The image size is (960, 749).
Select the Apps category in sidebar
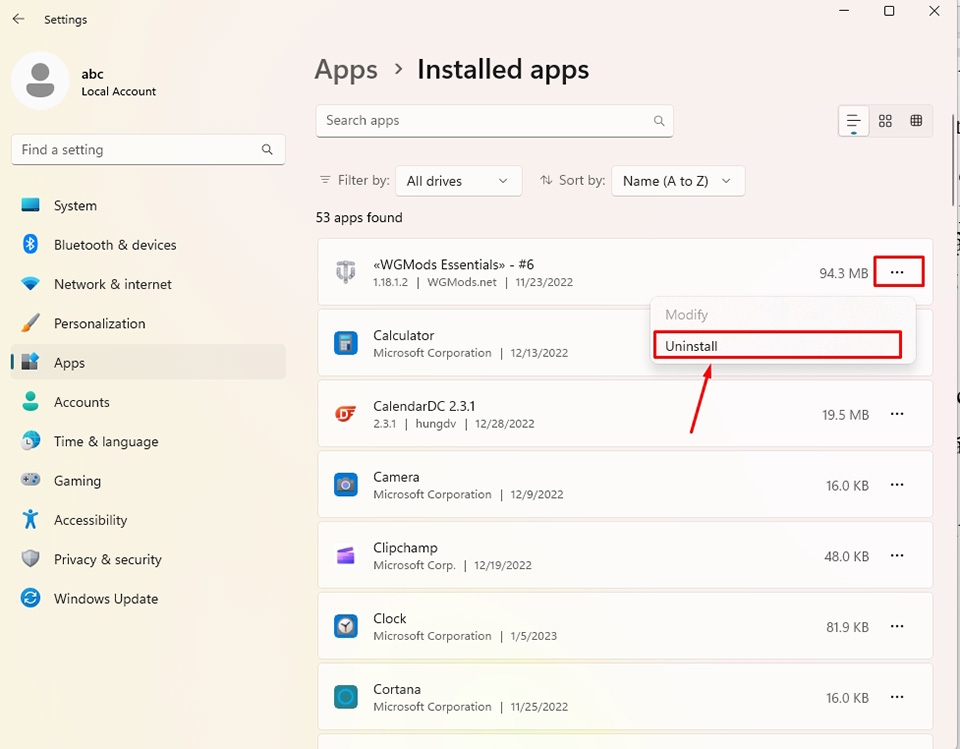coord(148,362)
